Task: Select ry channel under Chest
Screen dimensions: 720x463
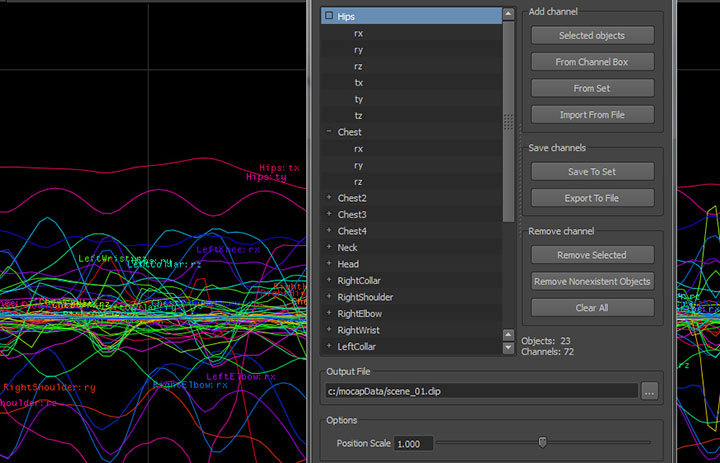Action: 359,165
